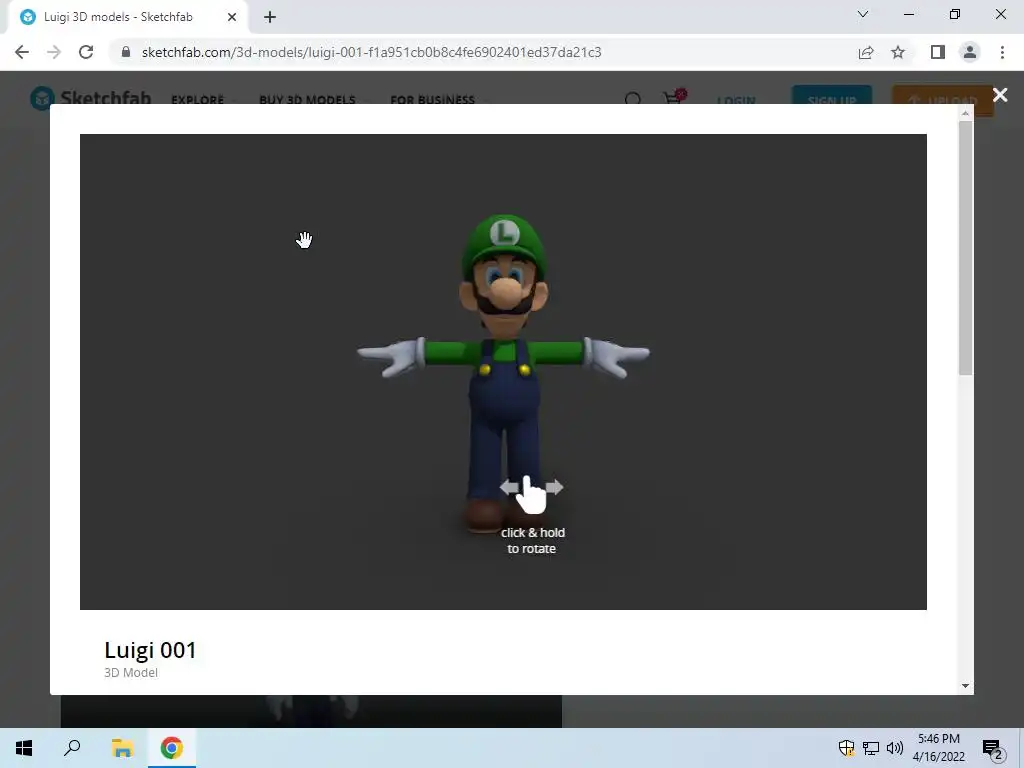Click the site lock icon
1024x768 pixels.
(x=126, y=52)
